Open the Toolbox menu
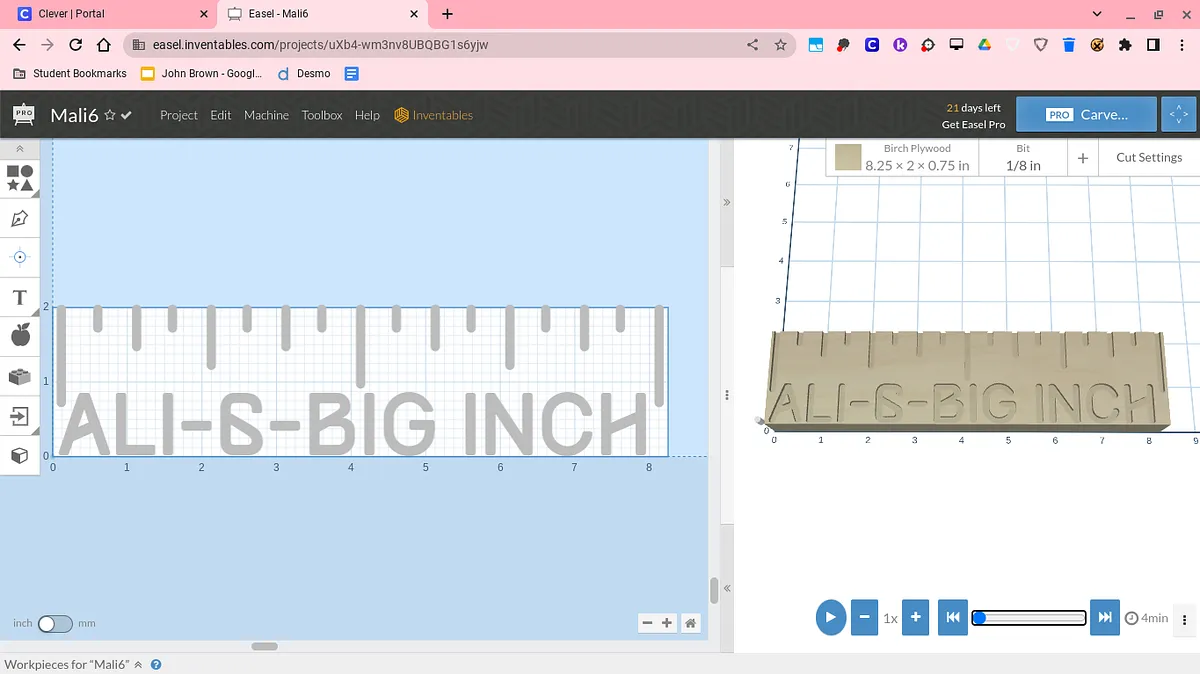Viewport: 1200px width, 674px height. coord(322,115)
